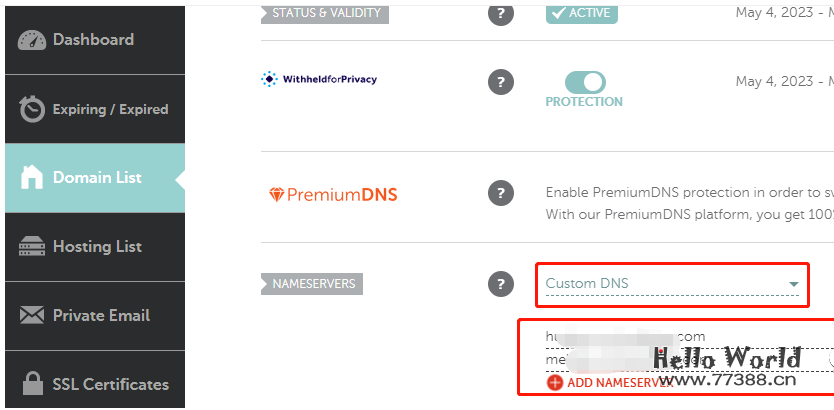Click the help icon beside Nameservers
This screenshot has height=410, width=834.
[501, 284]
